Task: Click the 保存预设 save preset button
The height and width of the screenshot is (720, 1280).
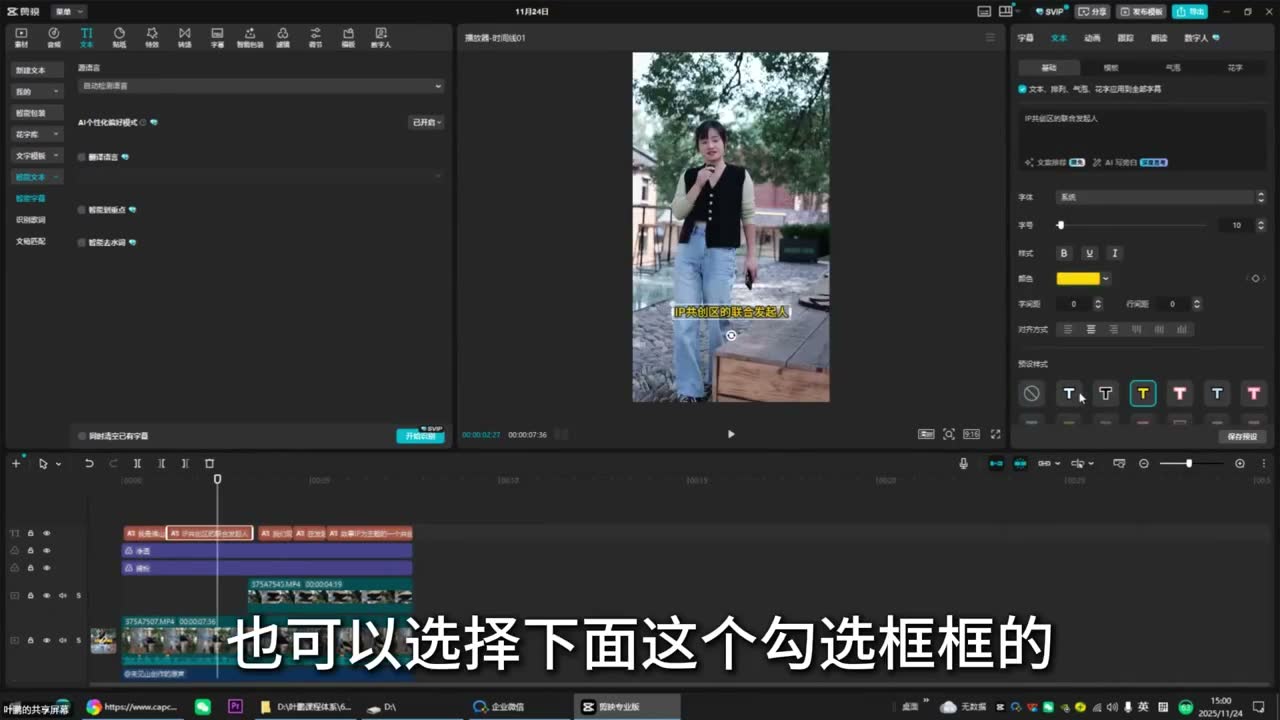Action: coord(1242,436)
